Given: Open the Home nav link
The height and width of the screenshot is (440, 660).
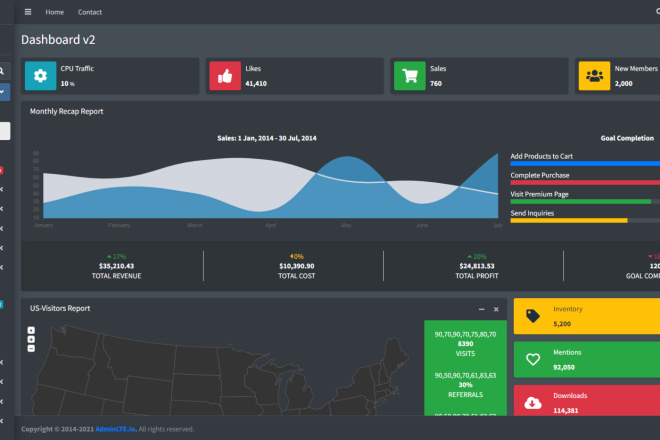Looking at the screenshot, I should point(55,12).
